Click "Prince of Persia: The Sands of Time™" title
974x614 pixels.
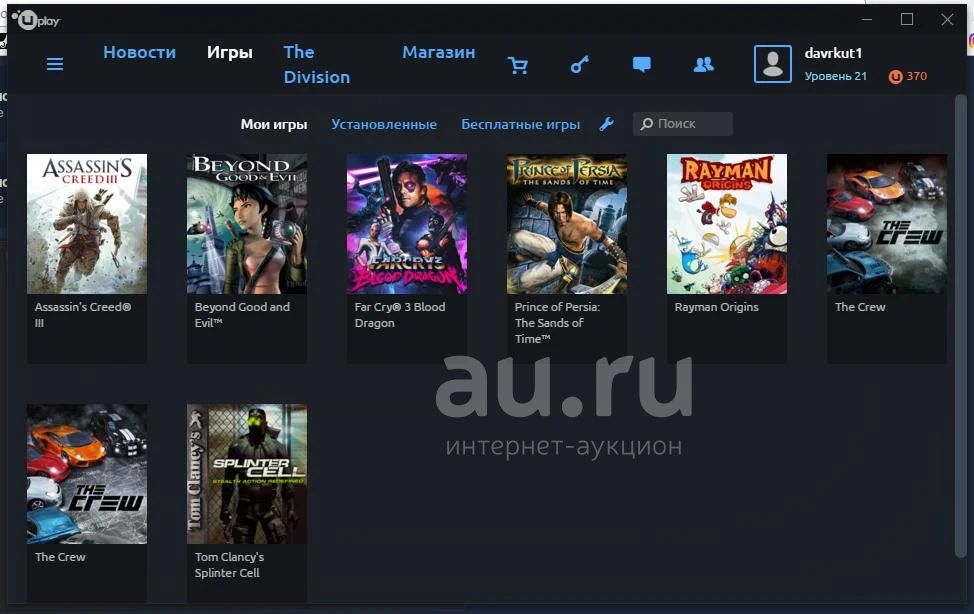click(557, 323)
